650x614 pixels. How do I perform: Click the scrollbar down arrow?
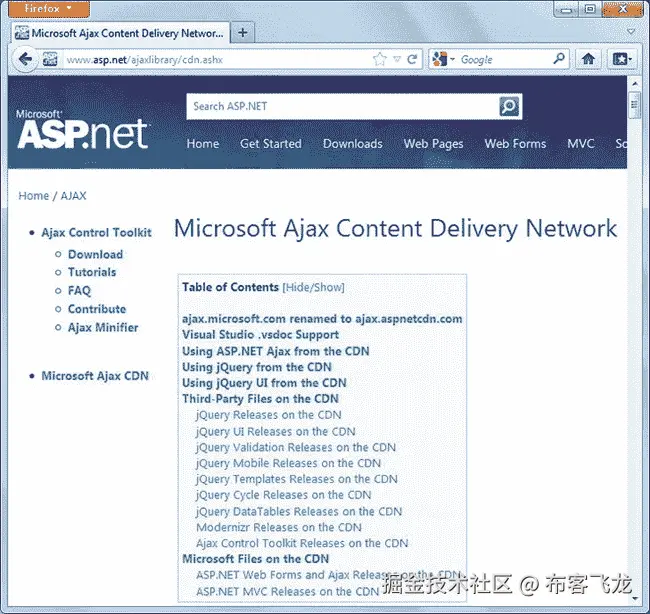click(634, 599)
